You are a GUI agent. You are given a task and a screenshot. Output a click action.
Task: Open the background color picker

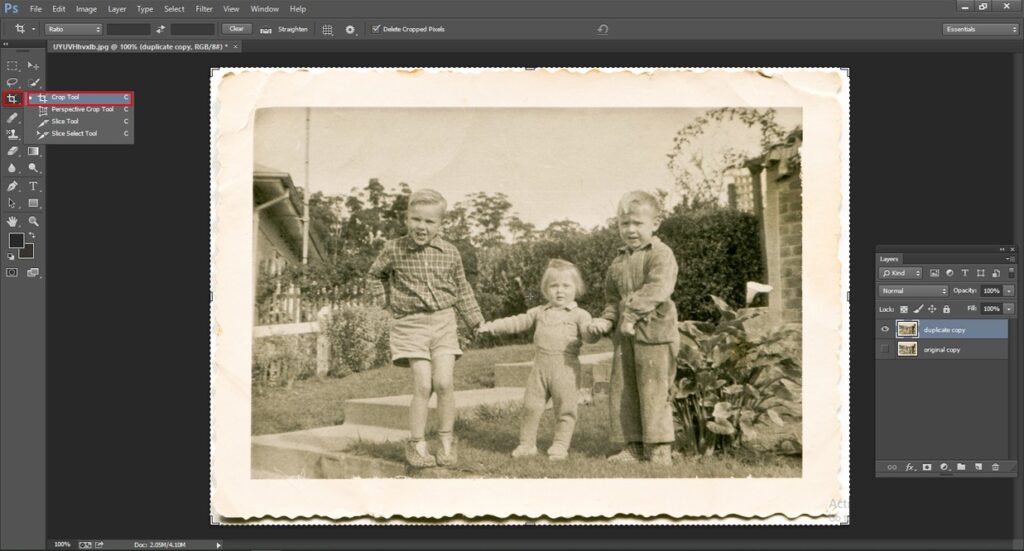tap(27, 253)
